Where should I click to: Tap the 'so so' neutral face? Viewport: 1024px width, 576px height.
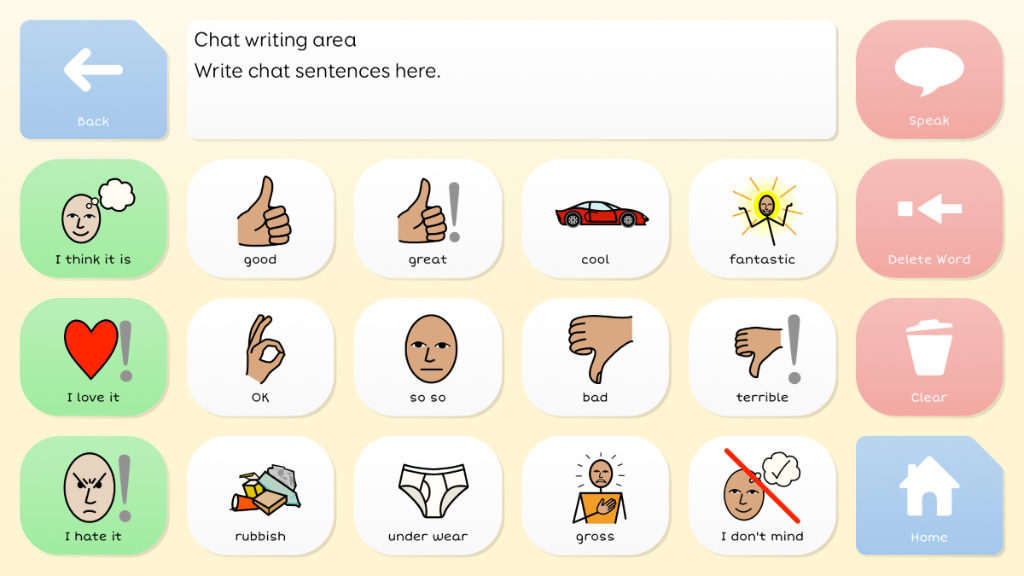point(428,357)
